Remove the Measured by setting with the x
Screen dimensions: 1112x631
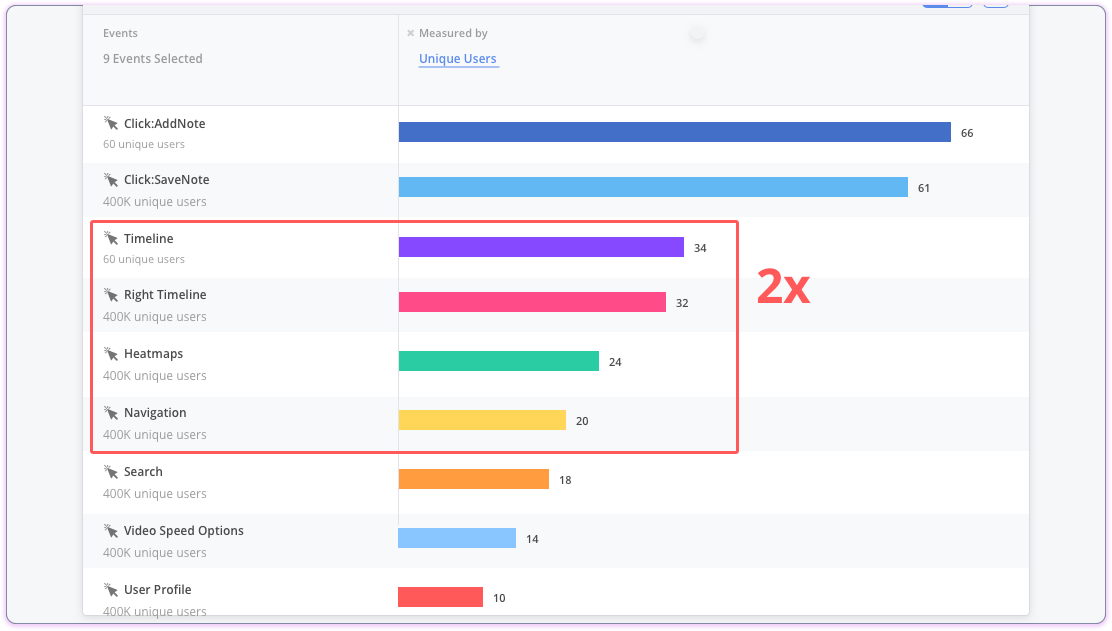click(411, 33)
